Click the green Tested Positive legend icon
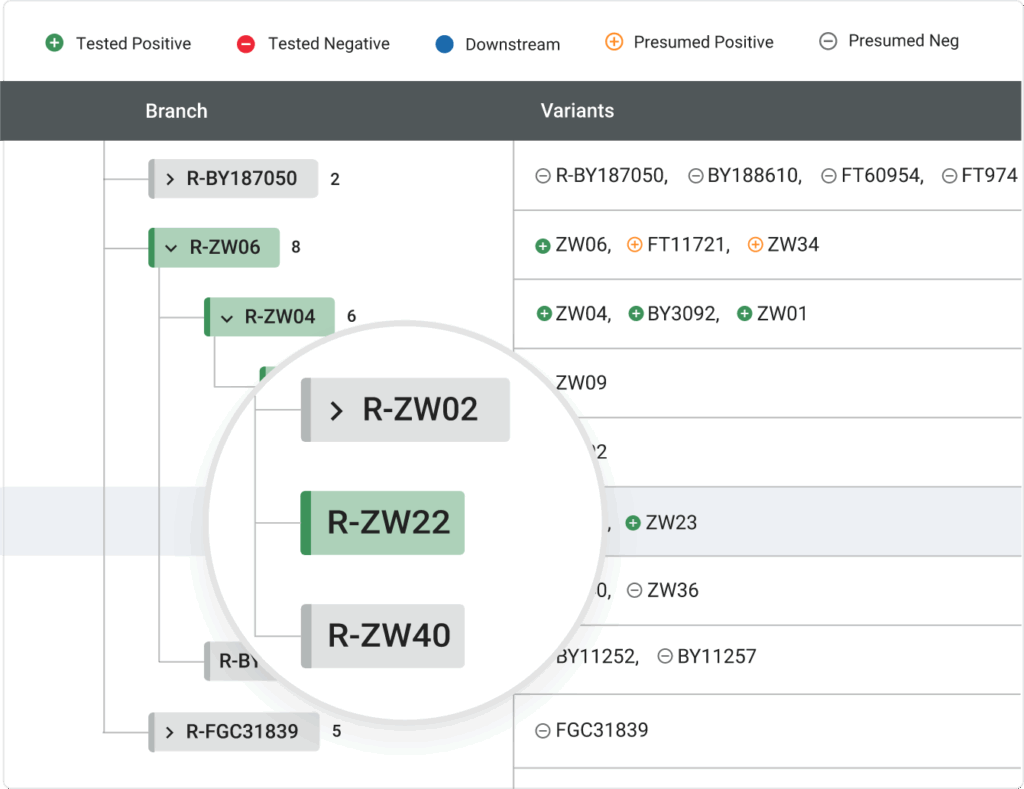 pos(55,43)
